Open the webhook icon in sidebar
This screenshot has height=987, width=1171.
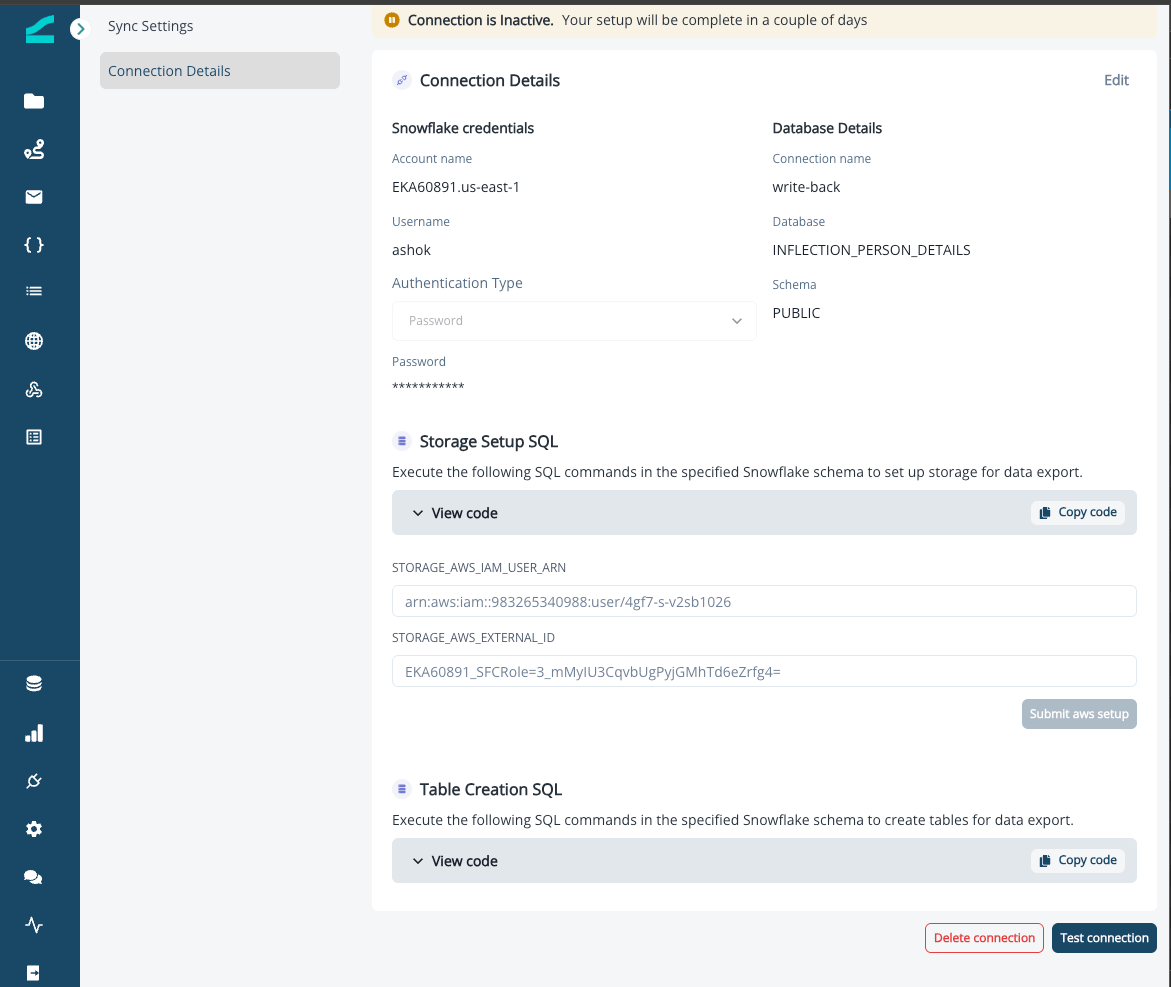click(34, 389)
